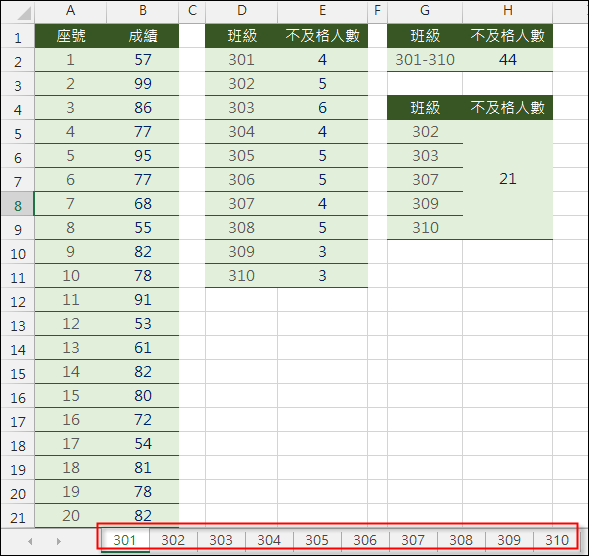Select score cell with value 57
This screenshot has height=556, width=589.
tap(143, 60)
